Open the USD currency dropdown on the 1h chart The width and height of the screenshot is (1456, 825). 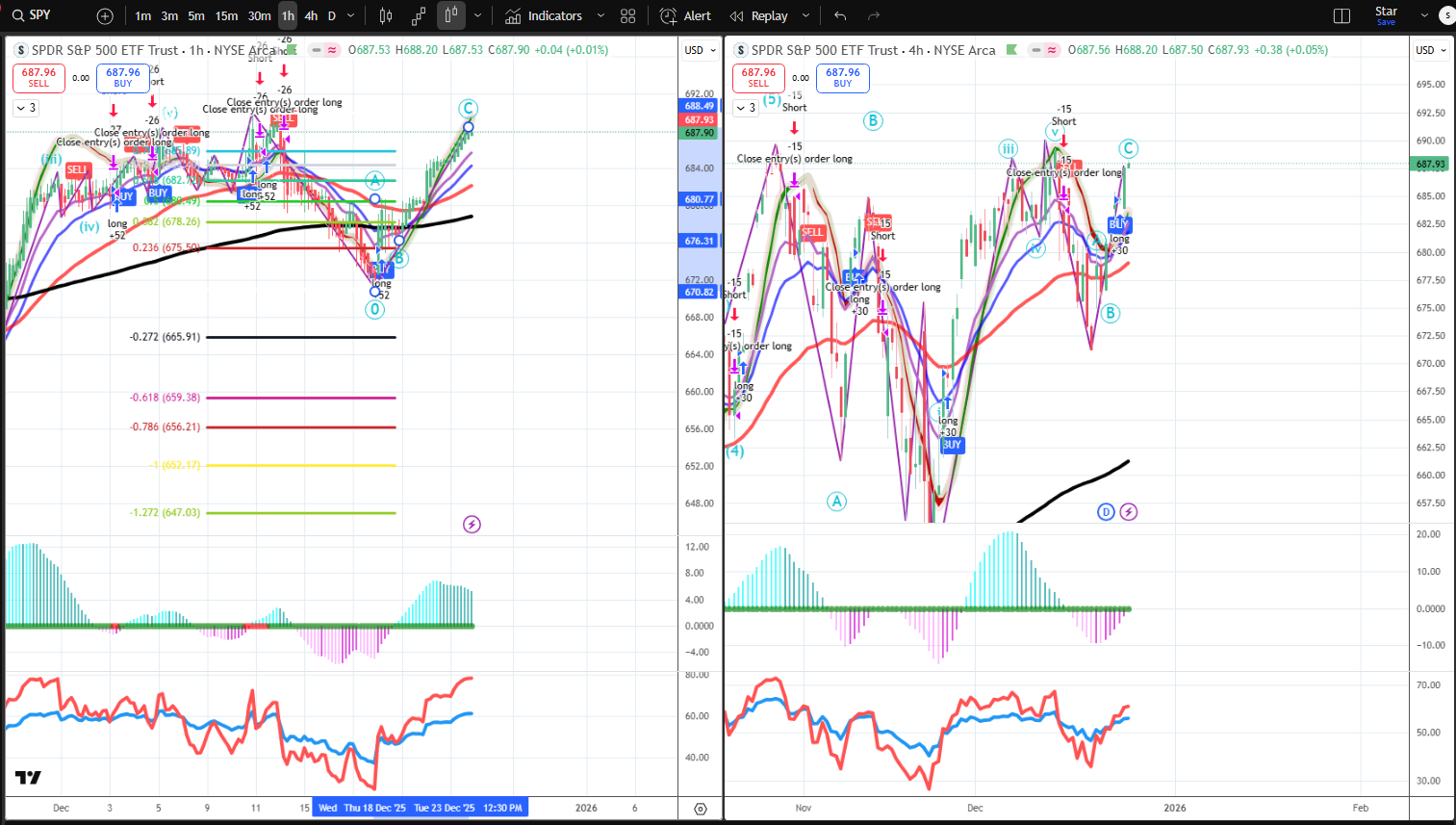click(x=700, y=50)
